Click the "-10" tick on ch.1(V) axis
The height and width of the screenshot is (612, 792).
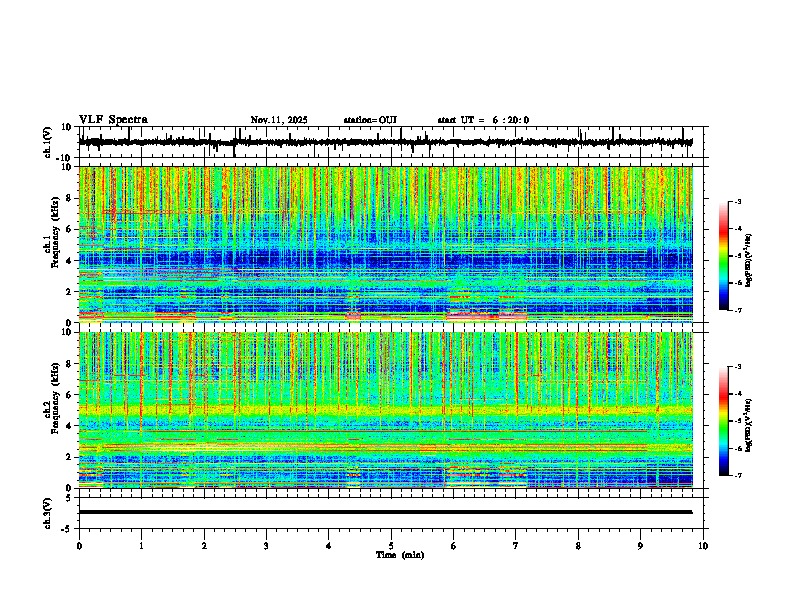click(x=64, y=158)
